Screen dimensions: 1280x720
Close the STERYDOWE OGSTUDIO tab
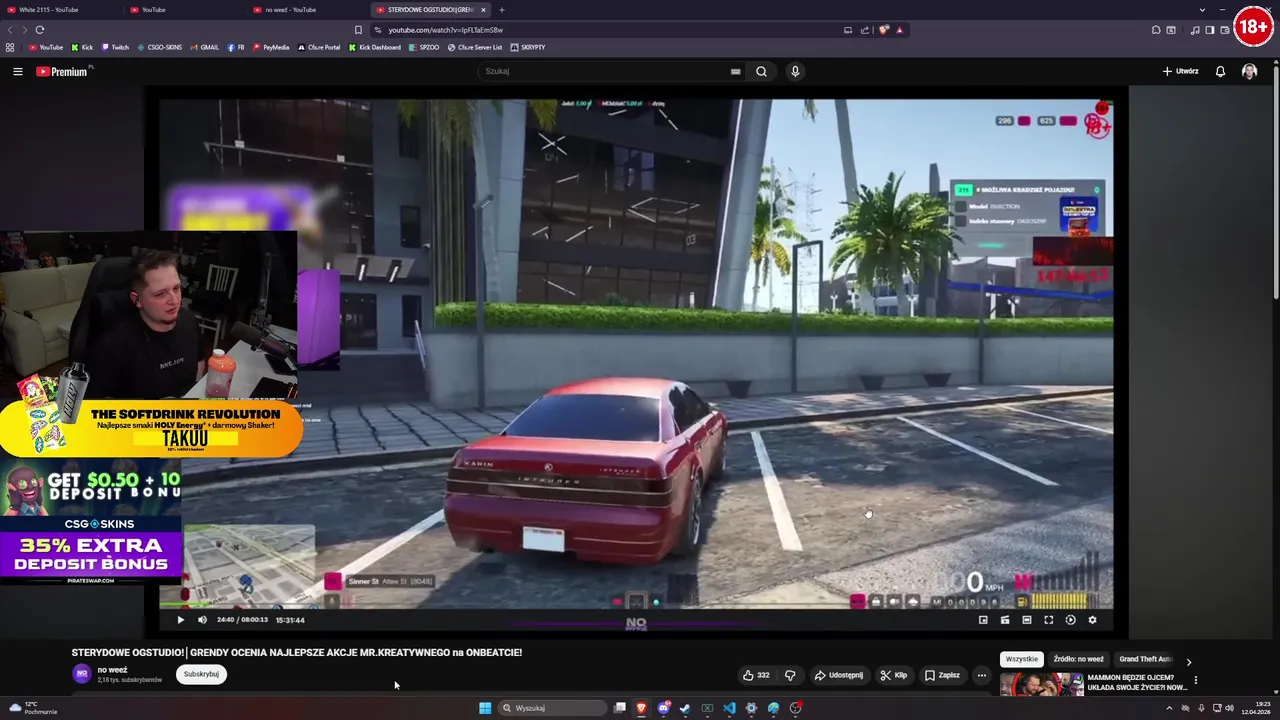click(x=483, y=10)
